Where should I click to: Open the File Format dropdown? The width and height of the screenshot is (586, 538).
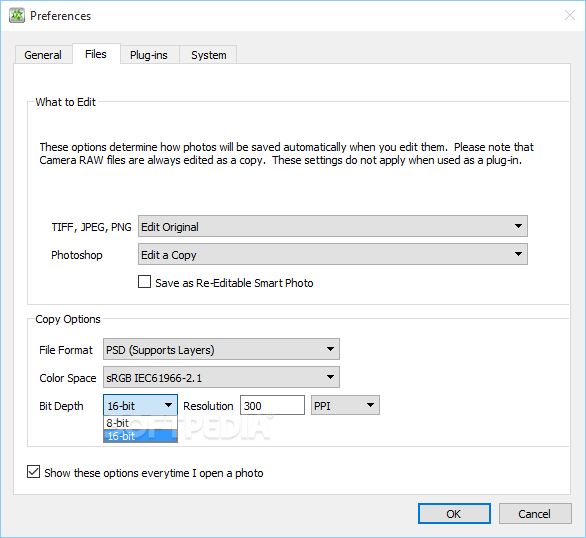(x=221, y=349)
